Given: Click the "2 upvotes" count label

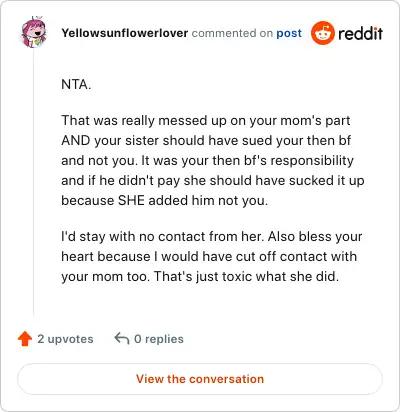Looking at the screenshot, I should tap(65, 339).
